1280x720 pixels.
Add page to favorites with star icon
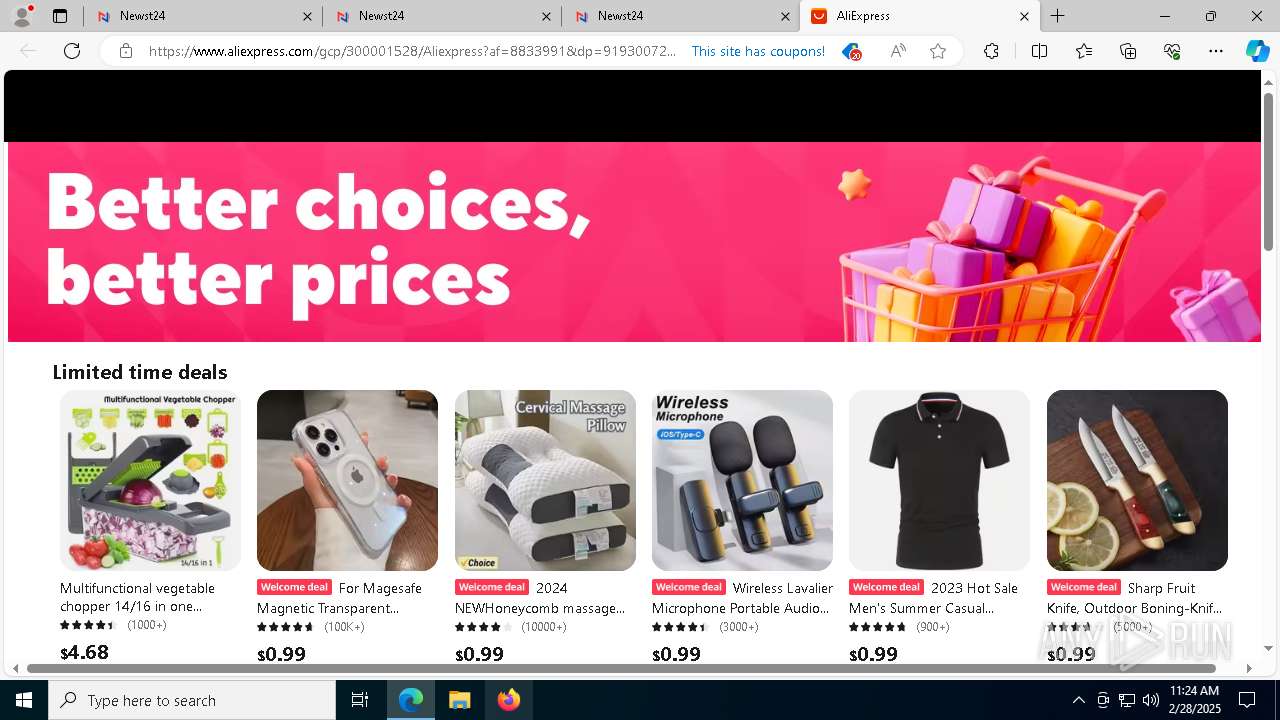938,51
